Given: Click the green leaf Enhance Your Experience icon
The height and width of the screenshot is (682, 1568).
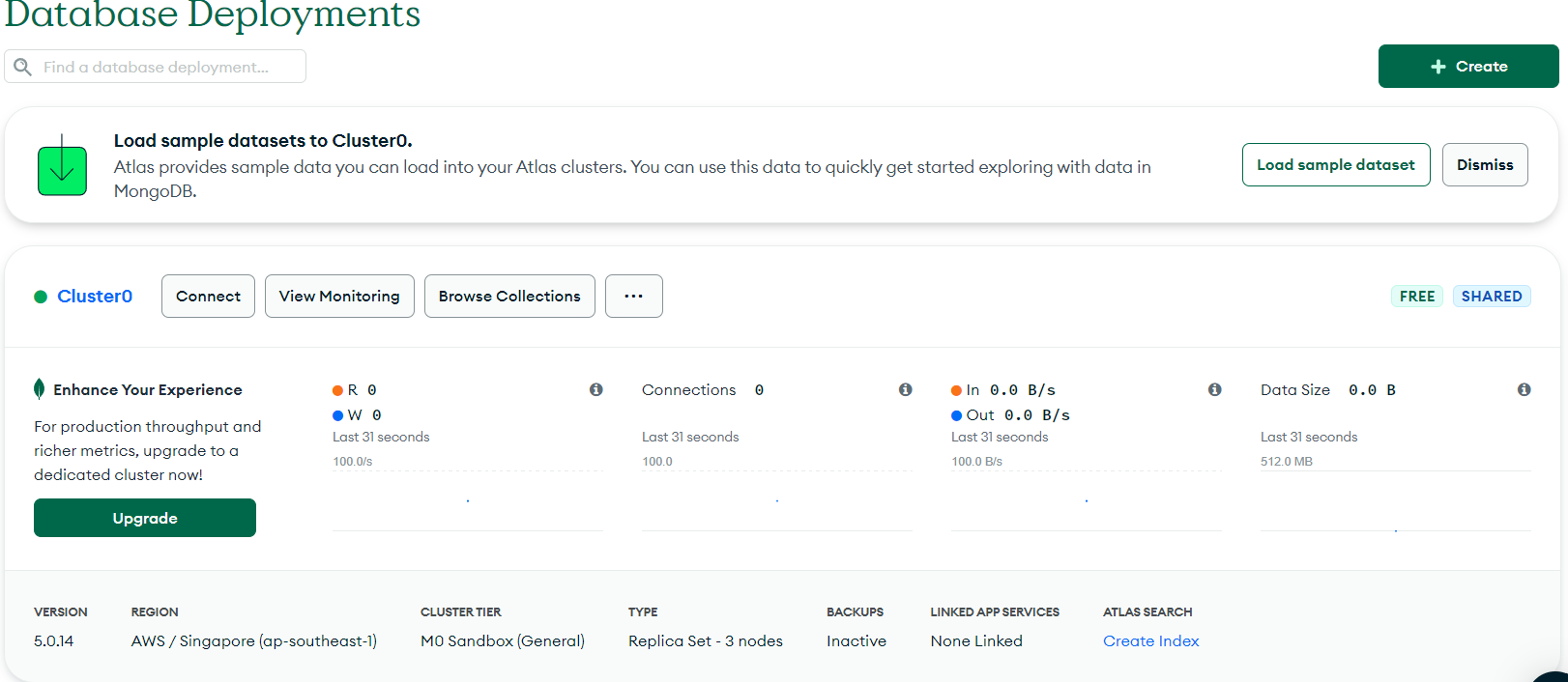Looking at the screenshot, I should (x=39, y=389).
